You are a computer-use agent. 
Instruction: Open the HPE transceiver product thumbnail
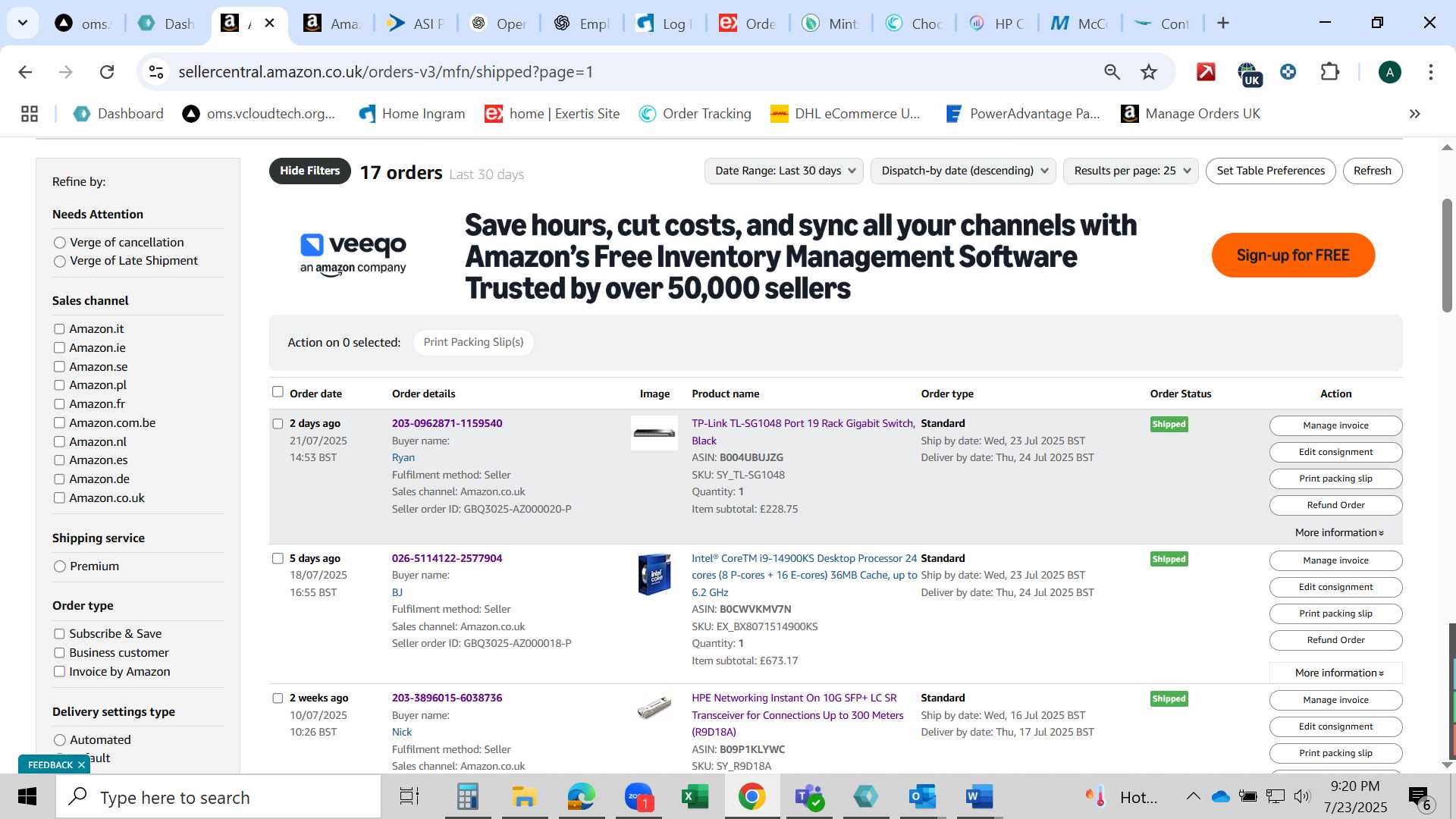[654, 708]
